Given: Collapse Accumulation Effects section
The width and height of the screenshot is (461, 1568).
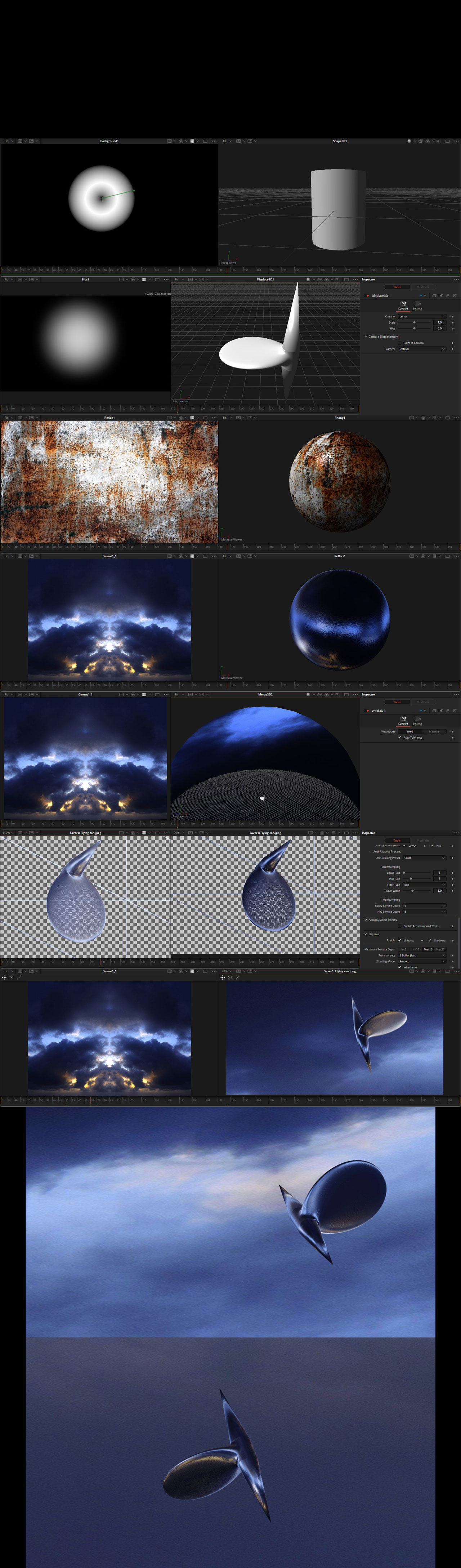Looking at the screenshot, I should (366, 920).
